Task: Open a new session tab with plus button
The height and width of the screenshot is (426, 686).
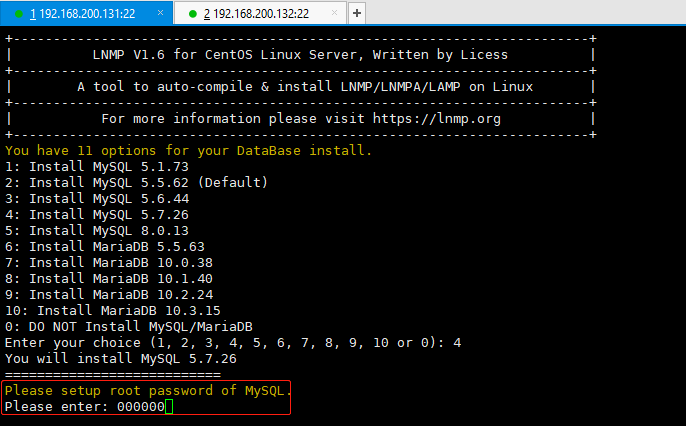Action: pos(357,13)
